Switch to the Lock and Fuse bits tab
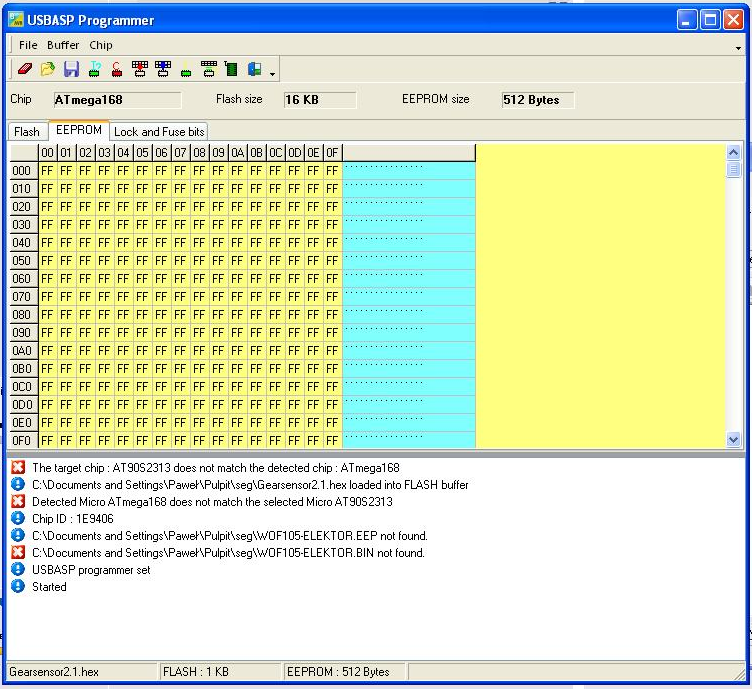 (159, 132)
